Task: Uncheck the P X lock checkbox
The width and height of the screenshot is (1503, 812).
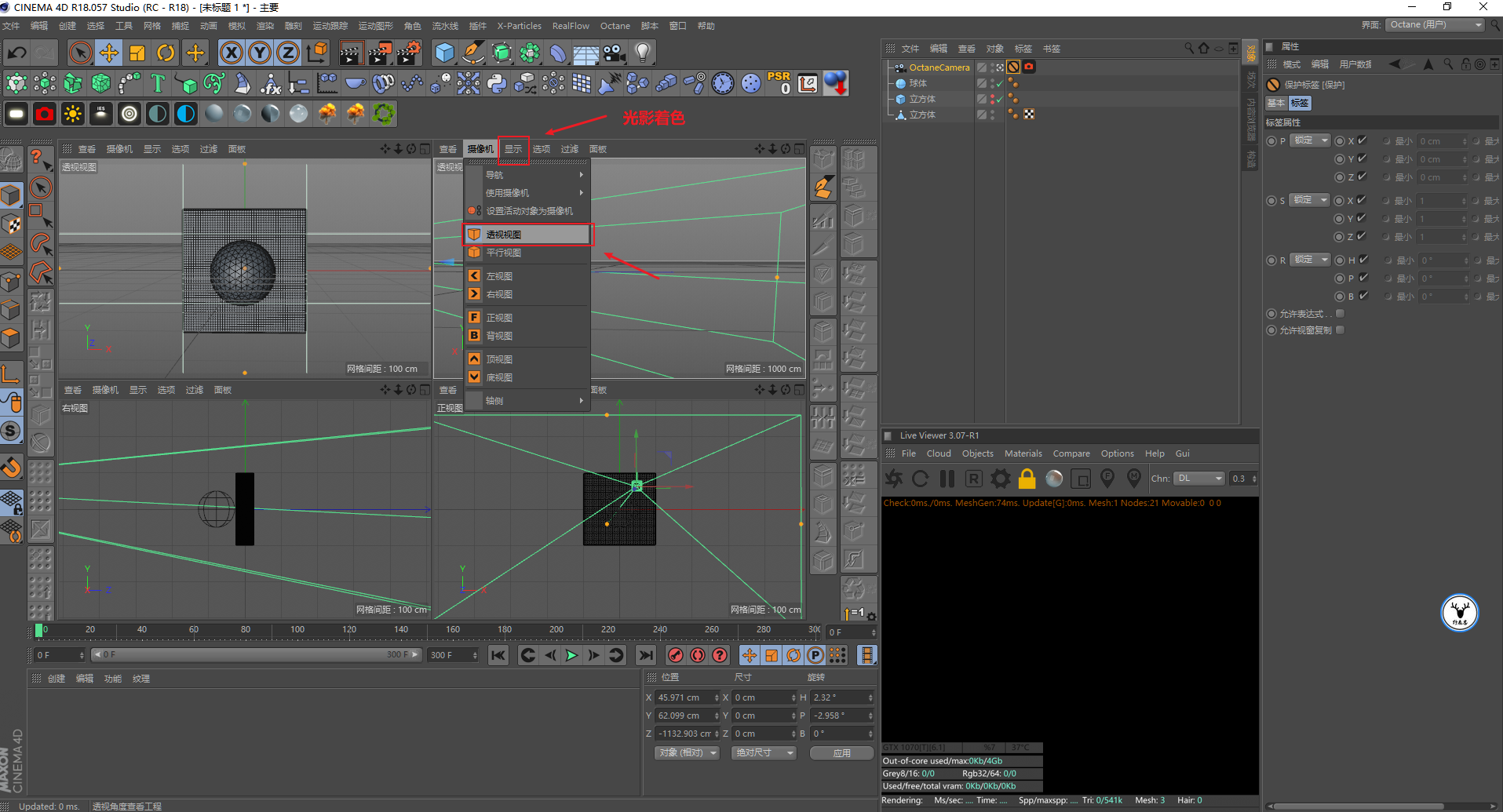Action: [x=1363, y=140]
